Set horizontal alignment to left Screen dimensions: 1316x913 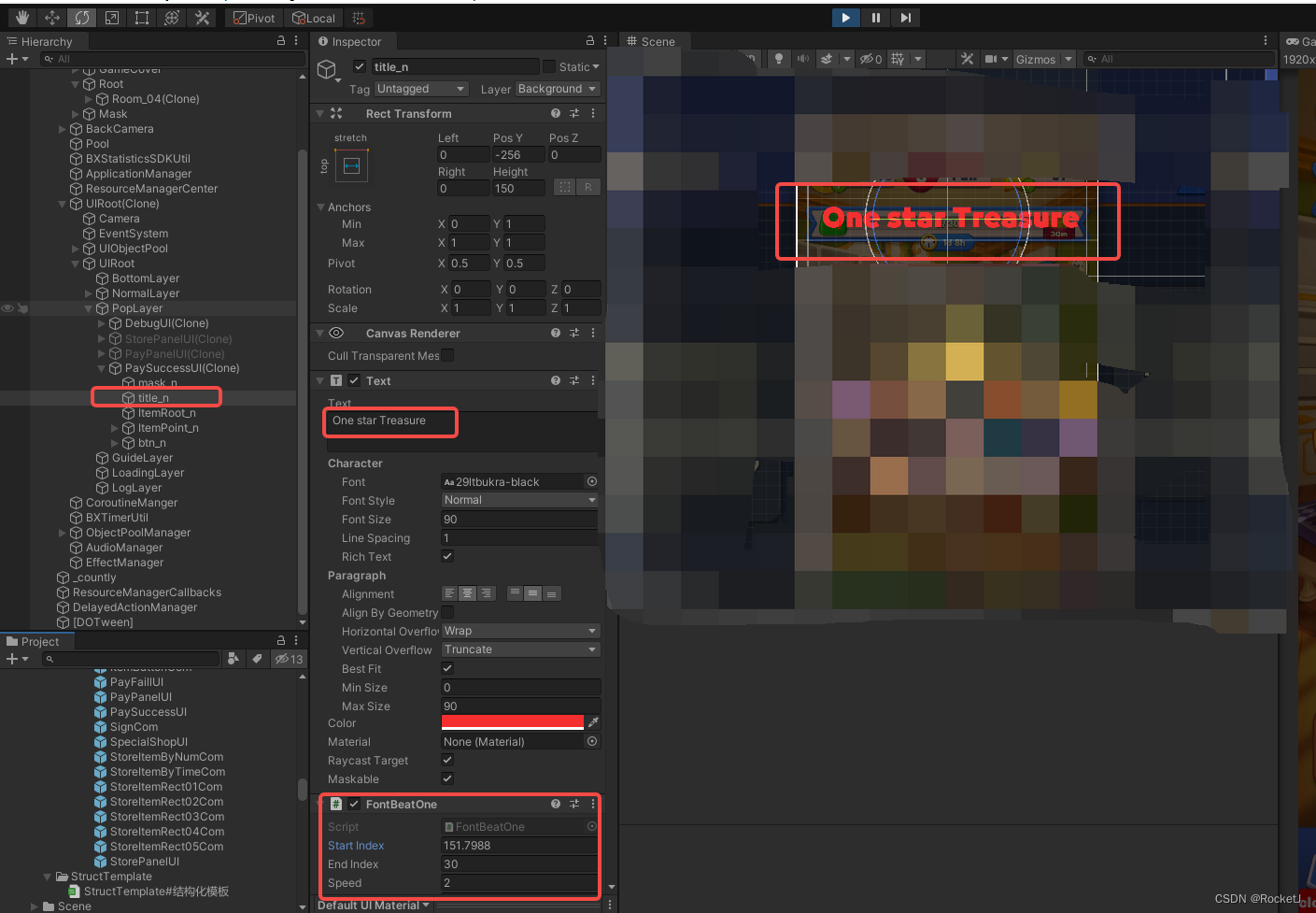click(449, 593)
